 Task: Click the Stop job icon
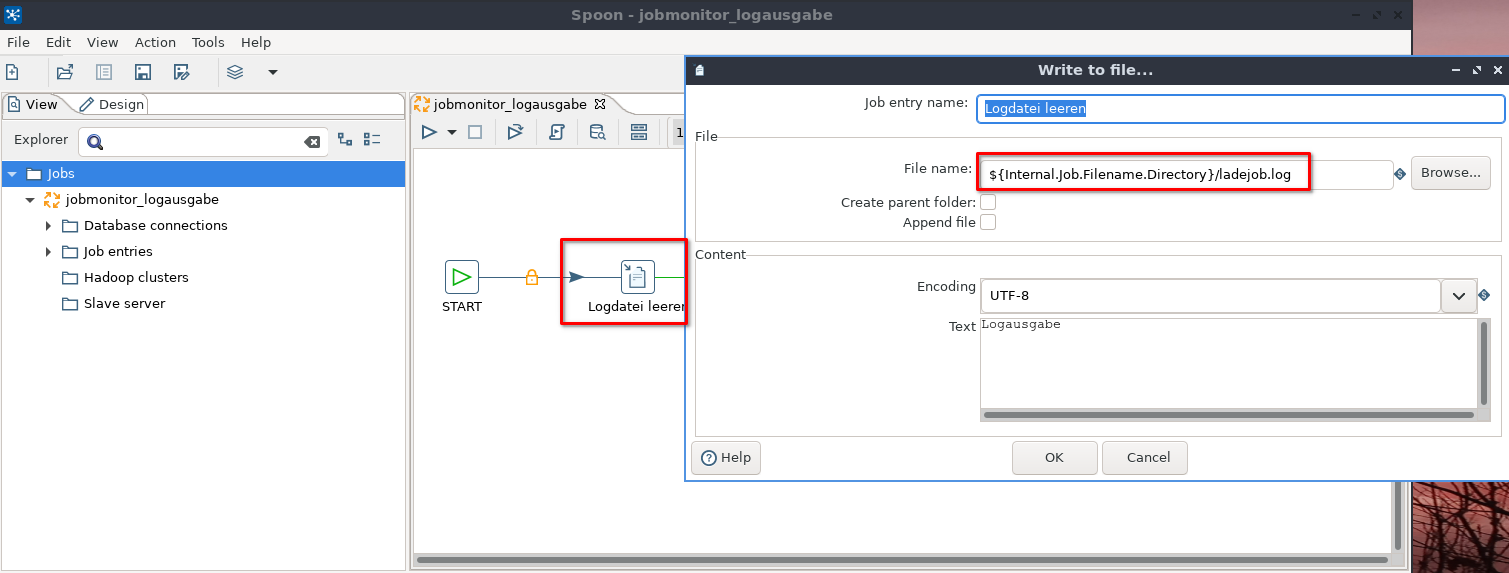[475, 132]
